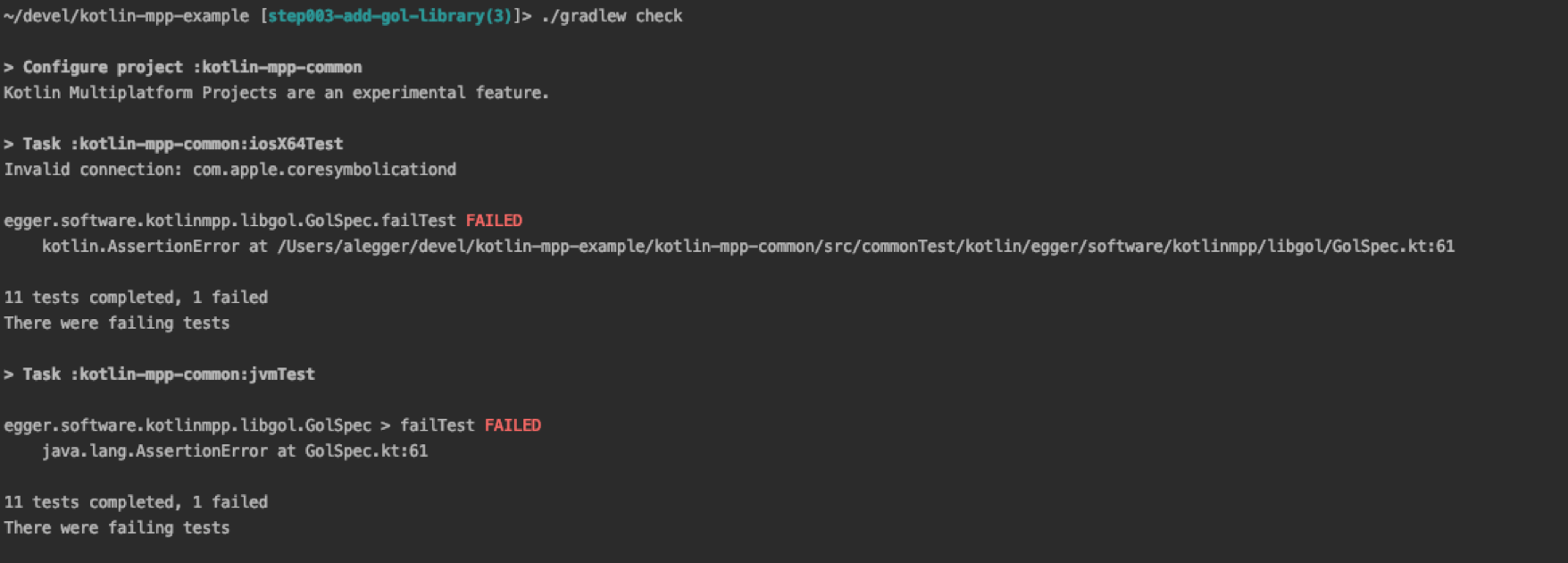Viewport: 1568px width, 563px height.
Task: Open the short GolSpec.kt:61 reference in JVM error
Action: (366, 451)
